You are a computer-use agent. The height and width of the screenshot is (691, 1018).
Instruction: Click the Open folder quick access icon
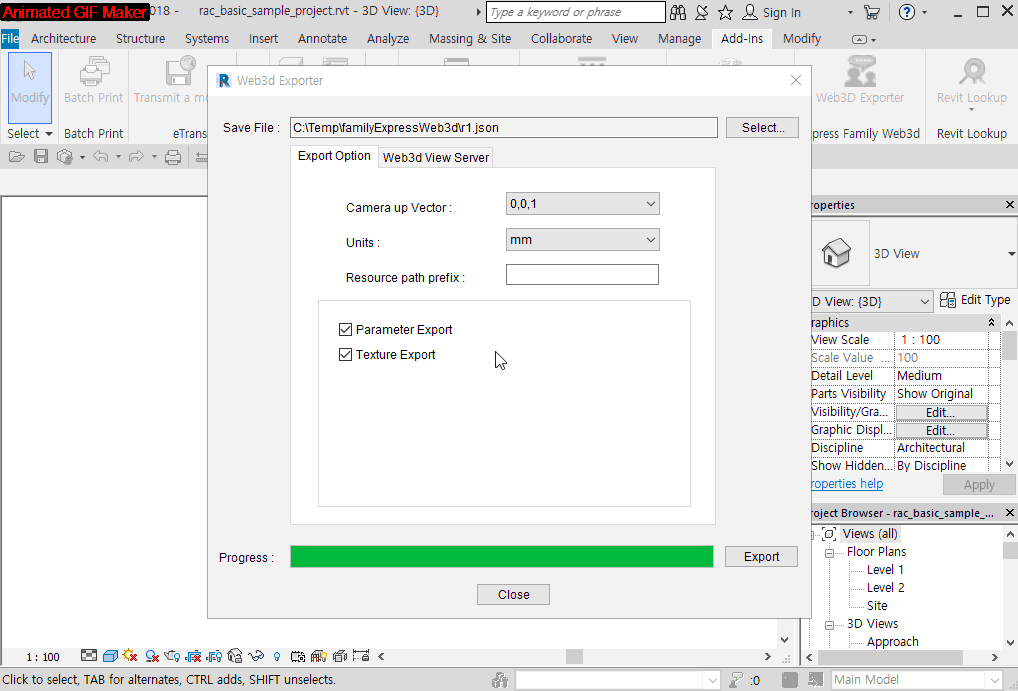17,157
